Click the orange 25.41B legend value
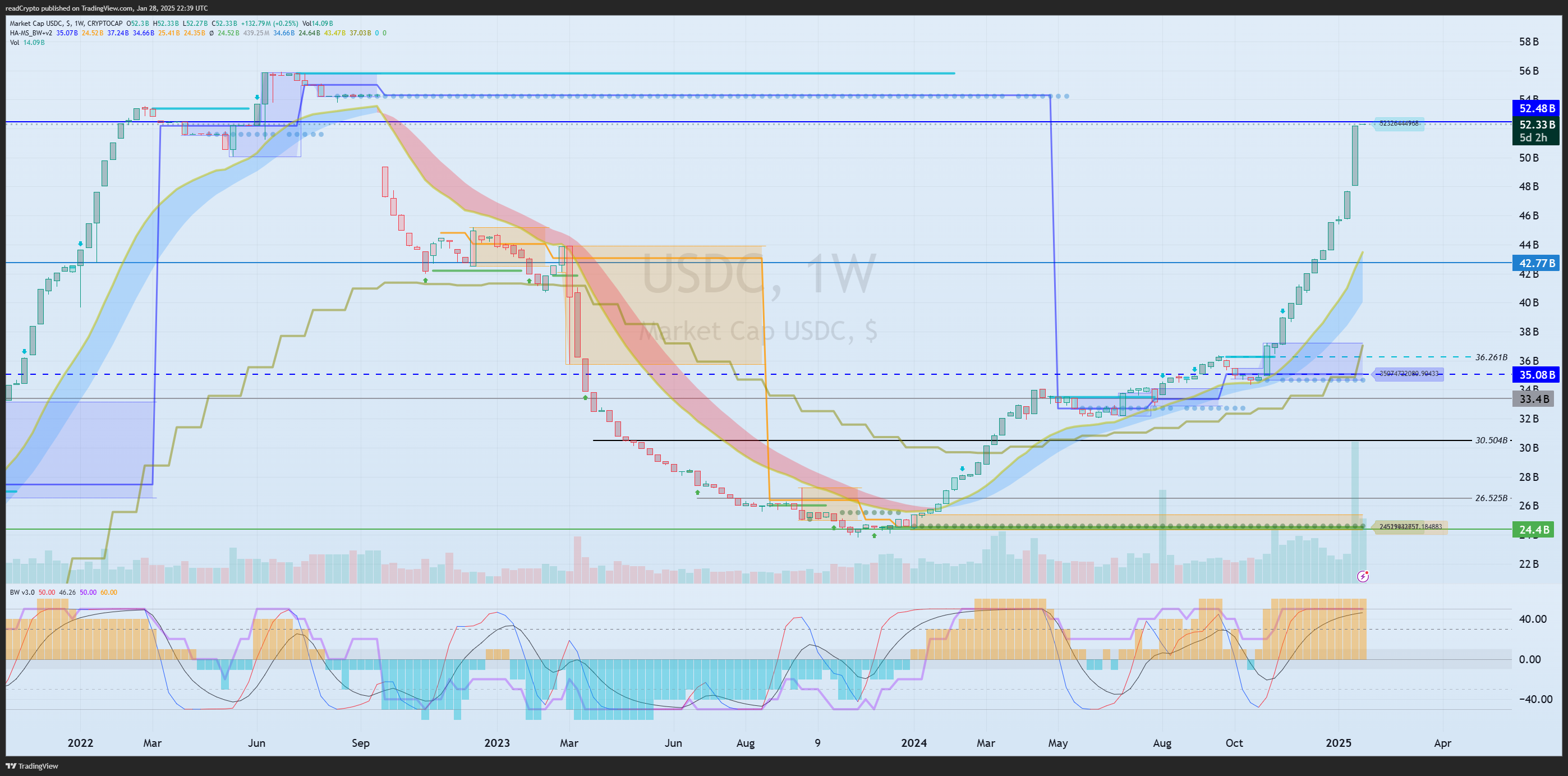The image size is (1568, 776). coord(169,33)
